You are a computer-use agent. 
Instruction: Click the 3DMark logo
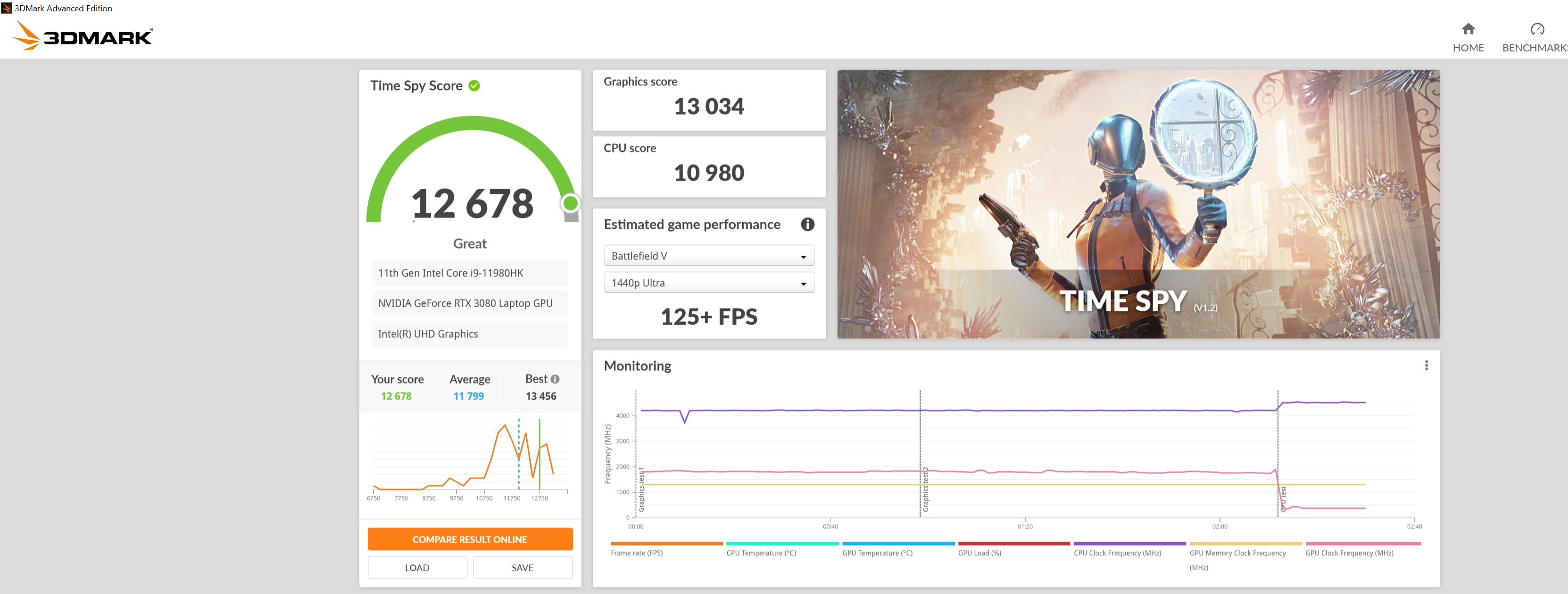[x=83, y=35]
